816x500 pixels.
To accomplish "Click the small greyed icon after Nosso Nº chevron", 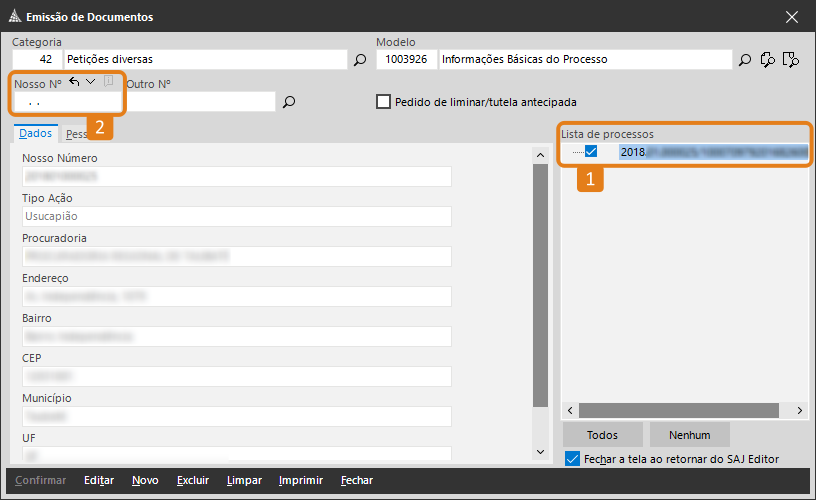I will pos(109,82).
